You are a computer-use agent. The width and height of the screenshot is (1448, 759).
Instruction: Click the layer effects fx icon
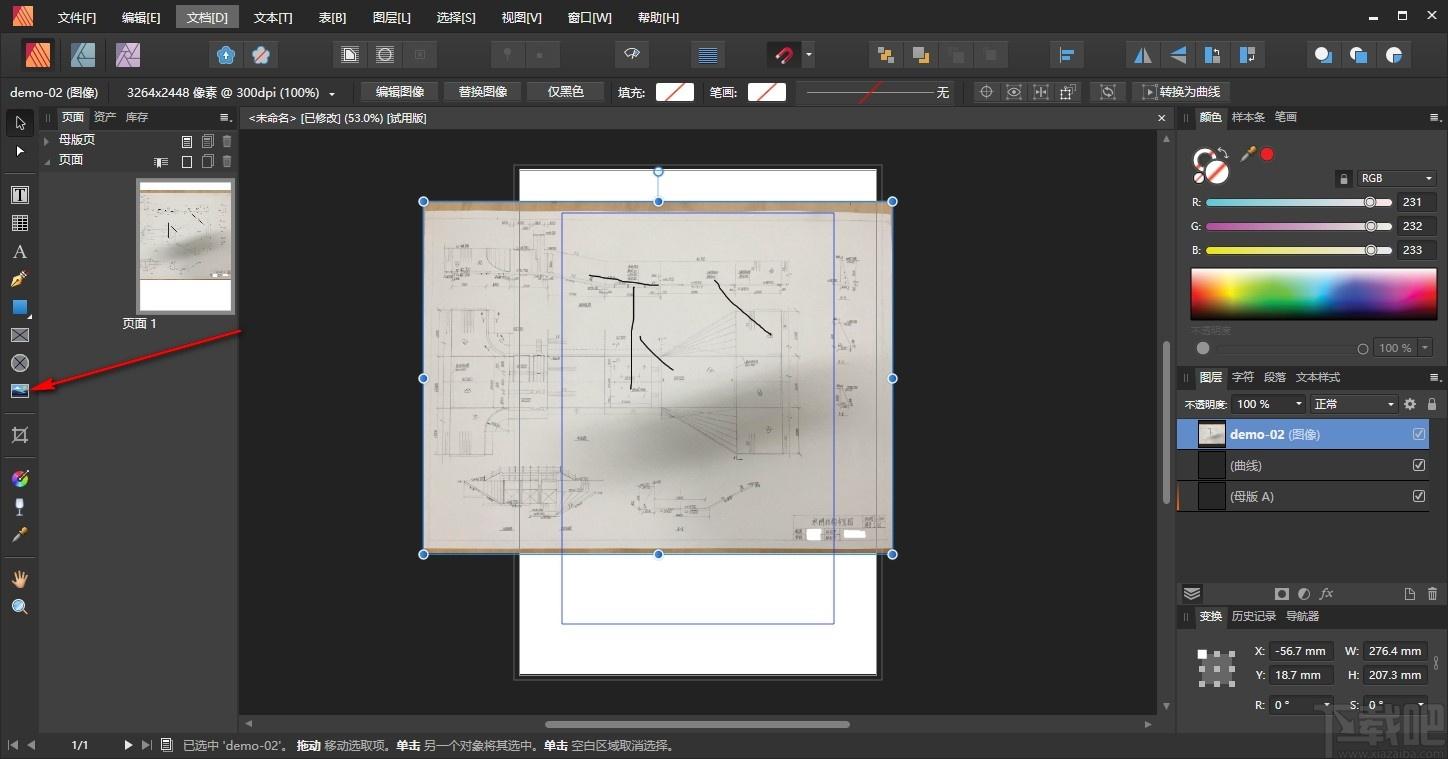(x=1327, y=594)
